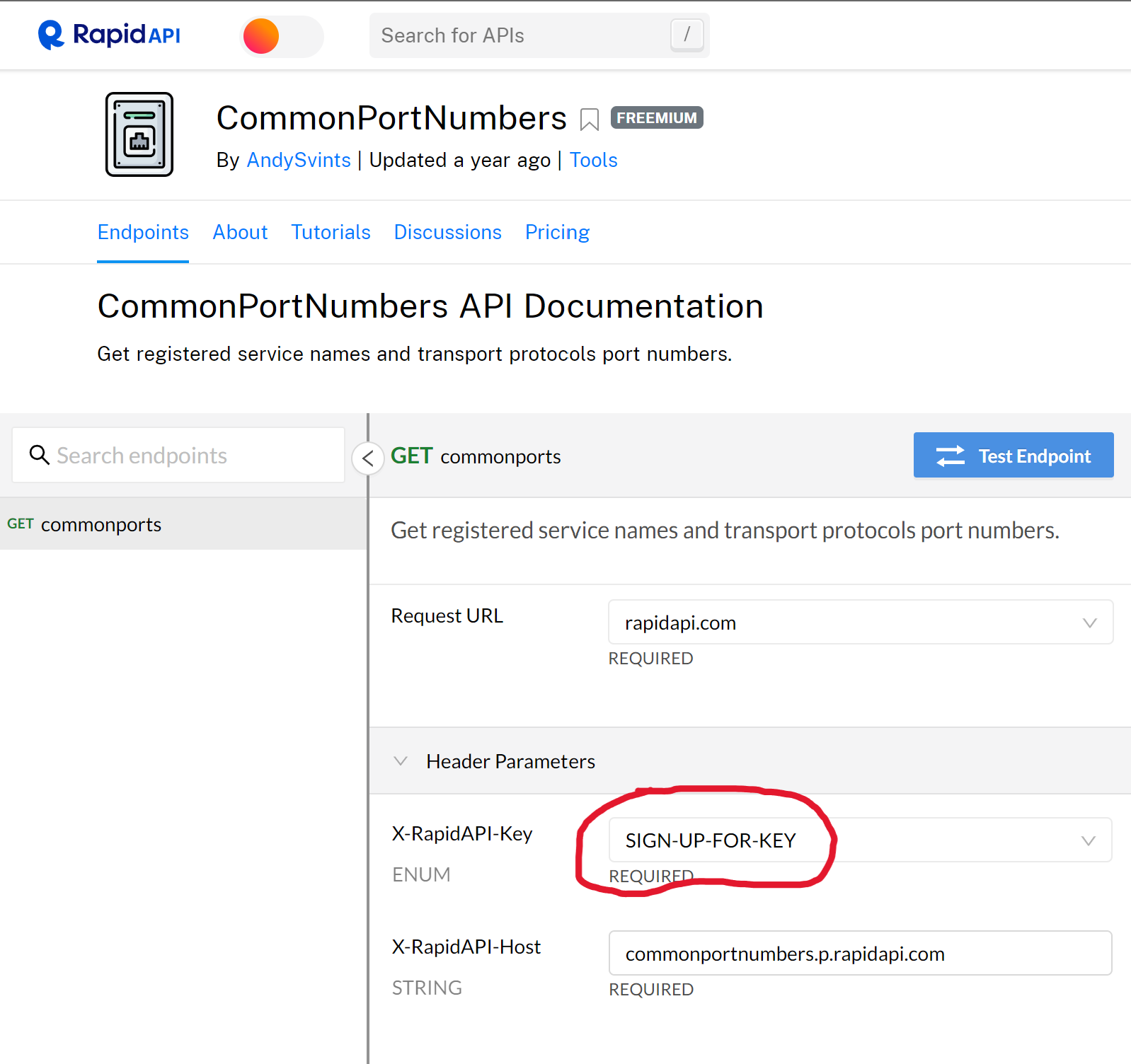Click the Request URL label

coord(447,615)
